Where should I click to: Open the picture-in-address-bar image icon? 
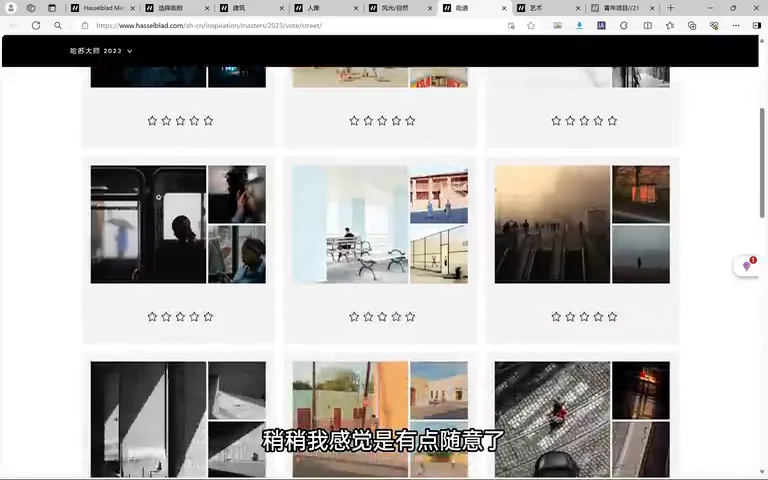(557, 25)
